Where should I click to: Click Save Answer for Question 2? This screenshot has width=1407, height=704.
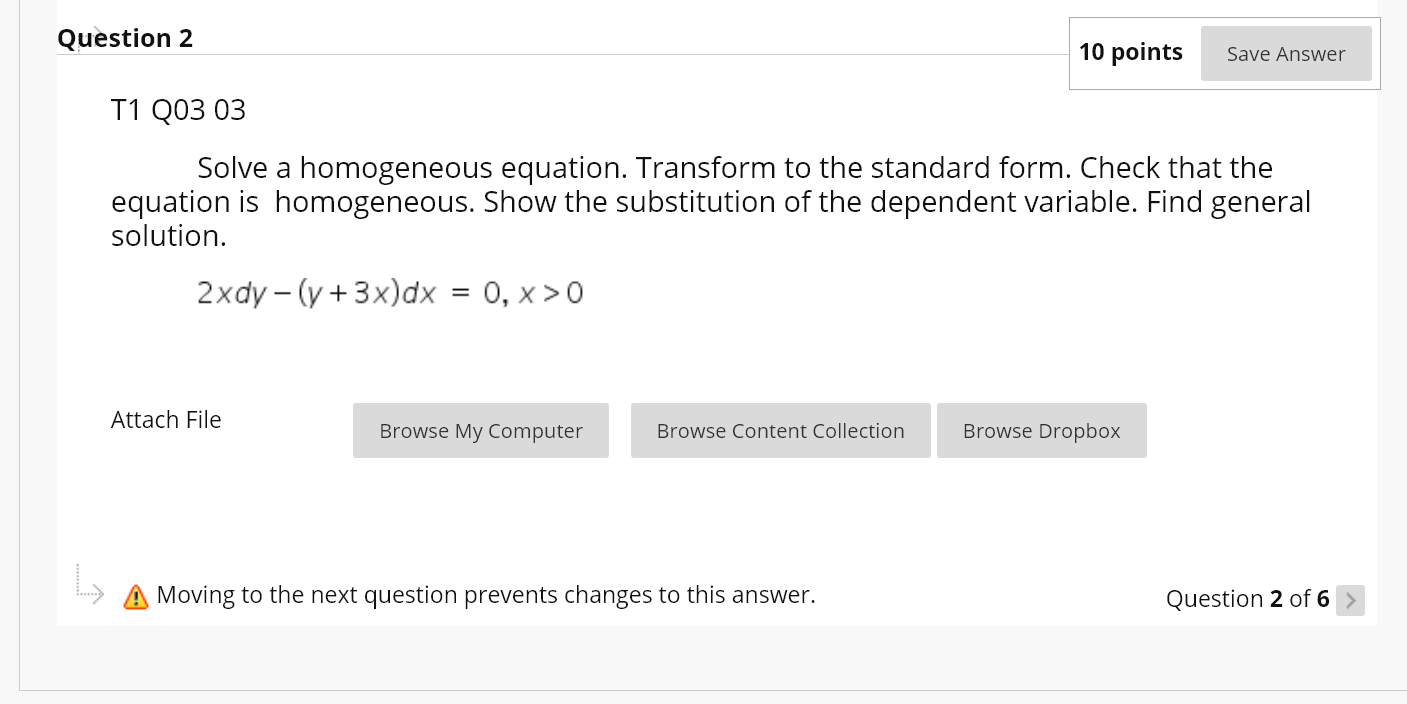coord(1286,54)
